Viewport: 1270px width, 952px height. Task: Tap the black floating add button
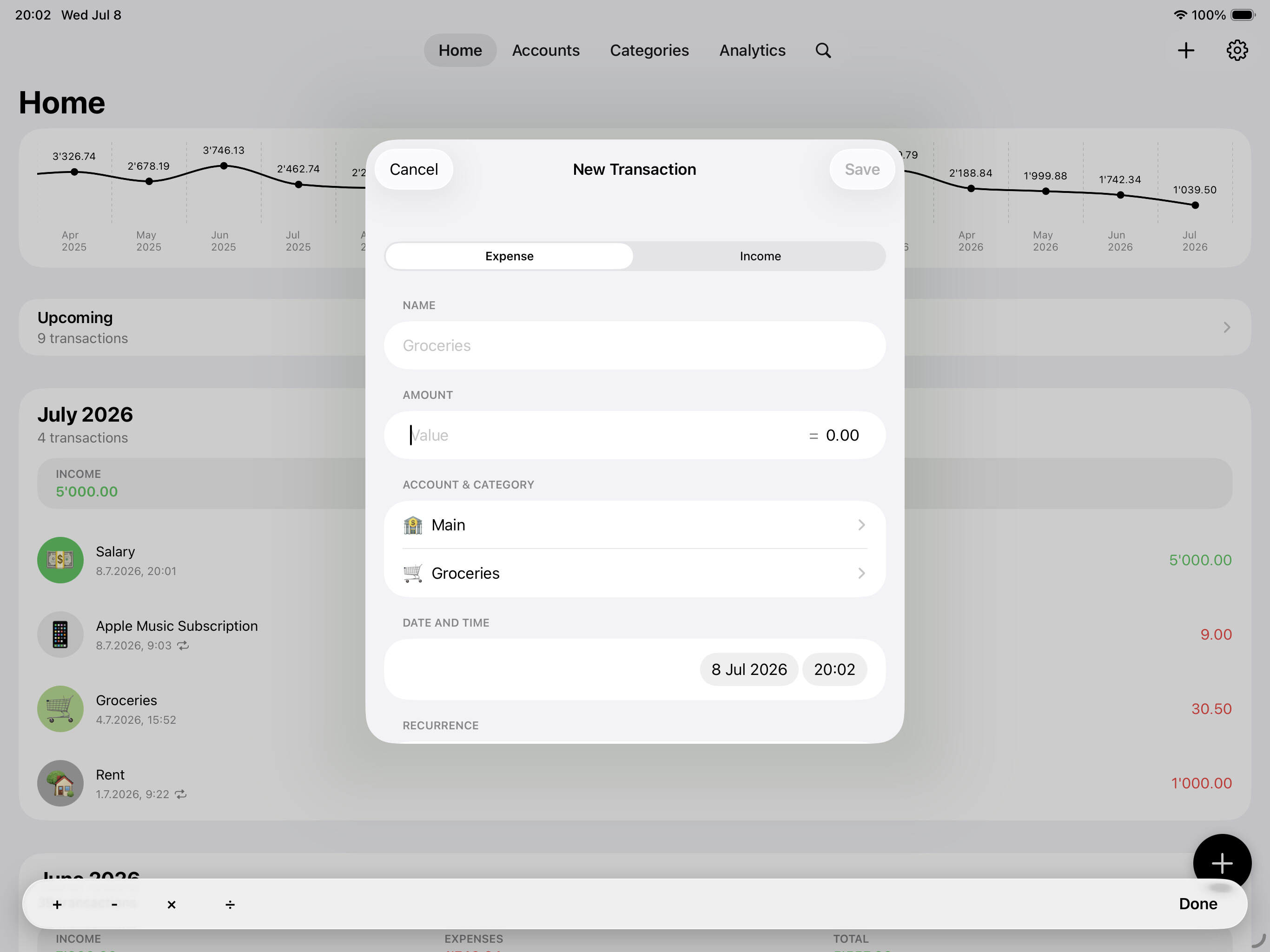tap(1222, 862)
